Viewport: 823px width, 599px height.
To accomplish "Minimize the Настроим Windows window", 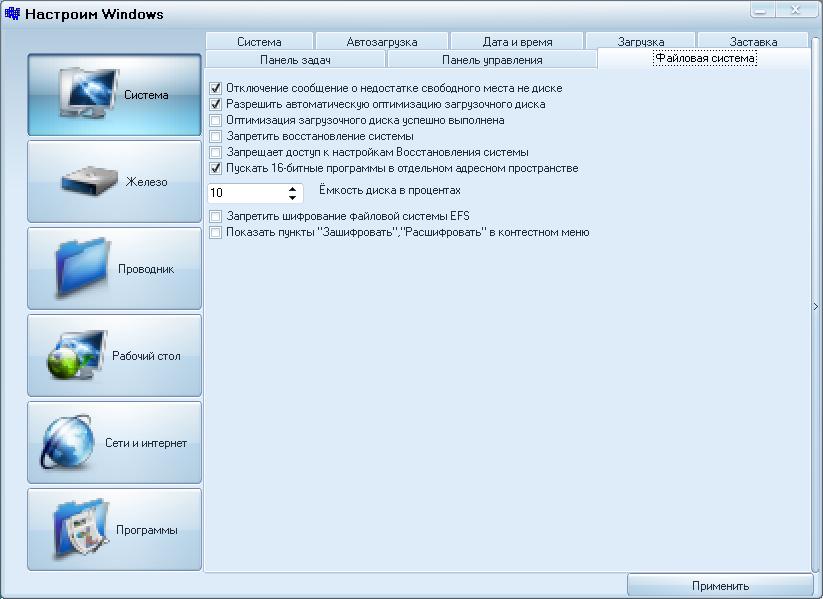I will 764,10.
